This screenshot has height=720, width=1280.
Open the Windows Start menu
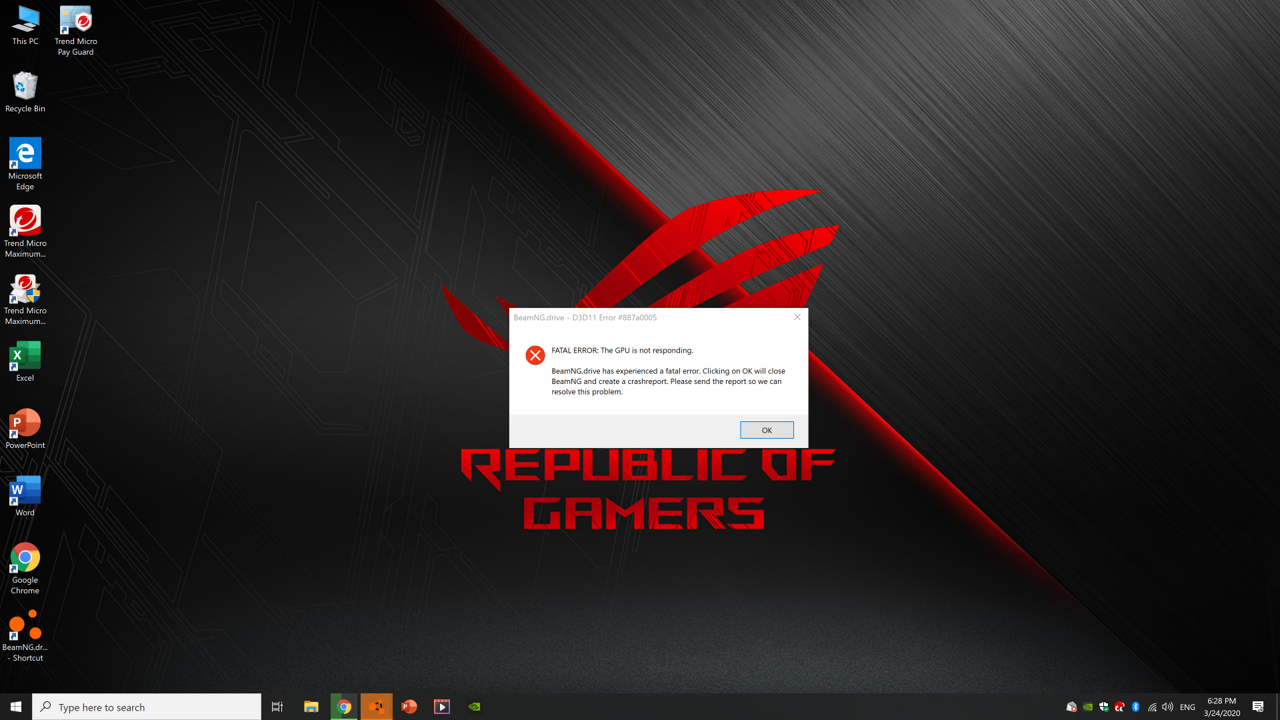coord(16,707)
